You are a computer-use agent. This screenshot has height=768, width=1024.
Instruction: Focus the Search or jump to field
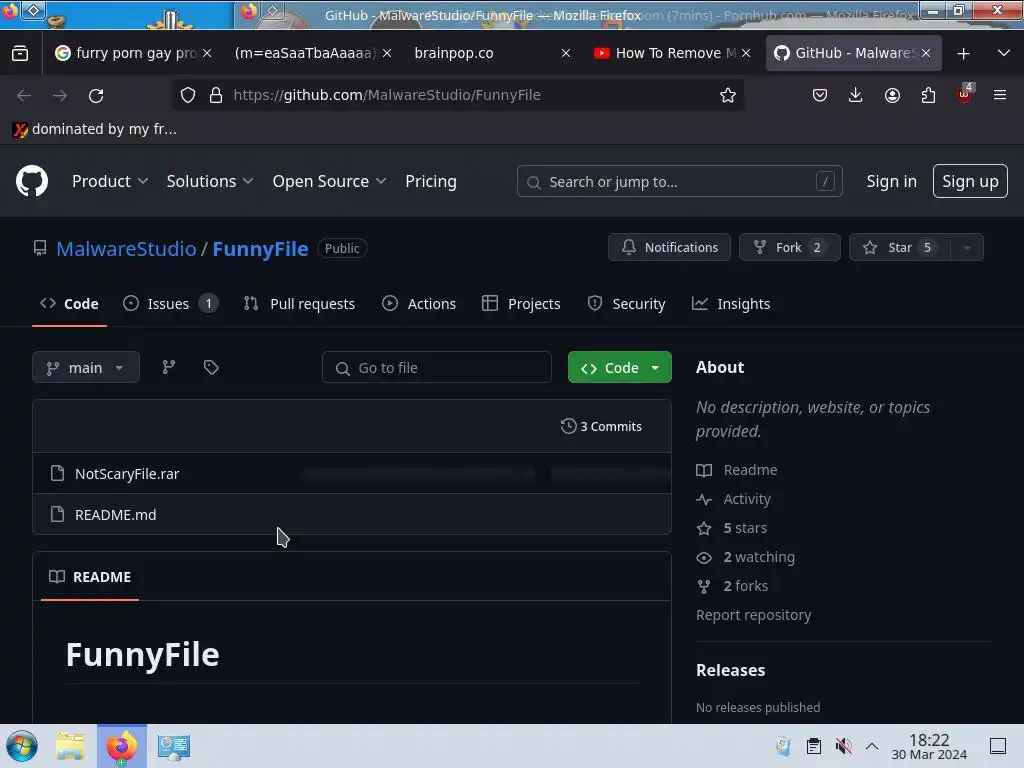[x=679, y=182]
